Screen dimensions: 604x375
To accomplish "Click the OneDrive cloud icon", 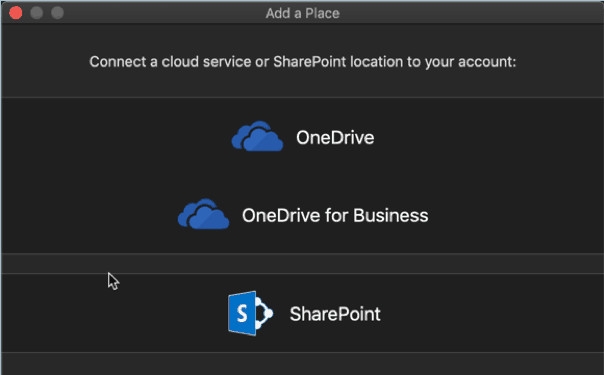I will point(257,136).
